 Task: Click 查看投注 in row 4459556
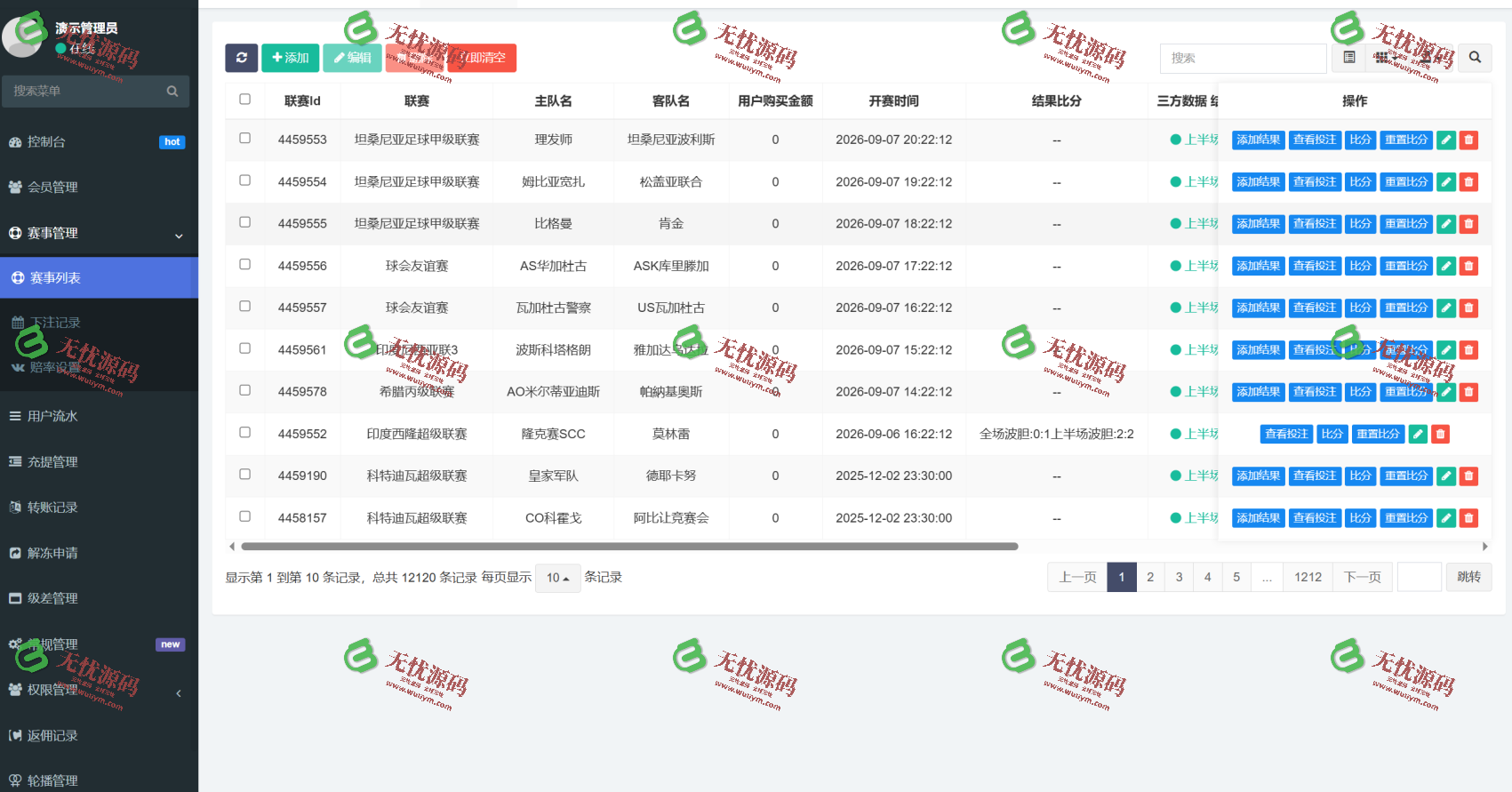click(1315, 266)
